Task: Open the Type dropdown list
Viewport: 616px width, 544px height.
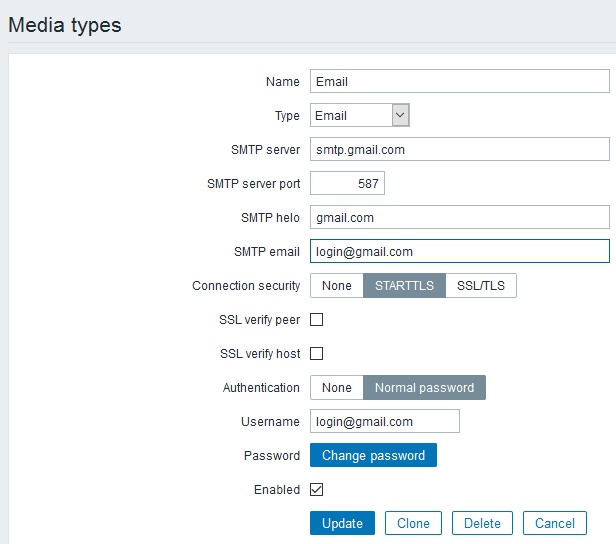Action: pos(359,115)
